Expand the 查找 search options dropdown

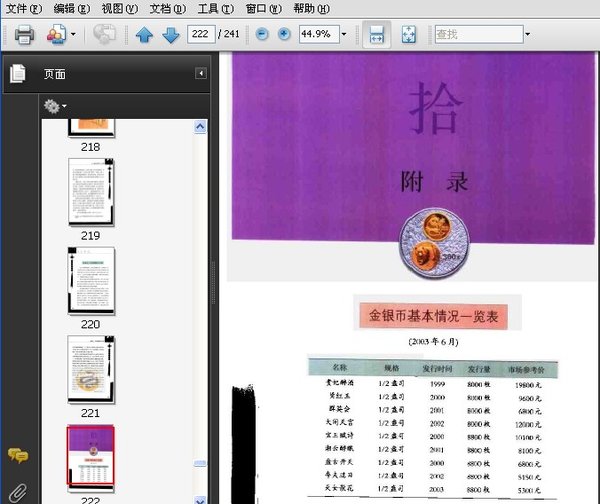click(528, 34)
